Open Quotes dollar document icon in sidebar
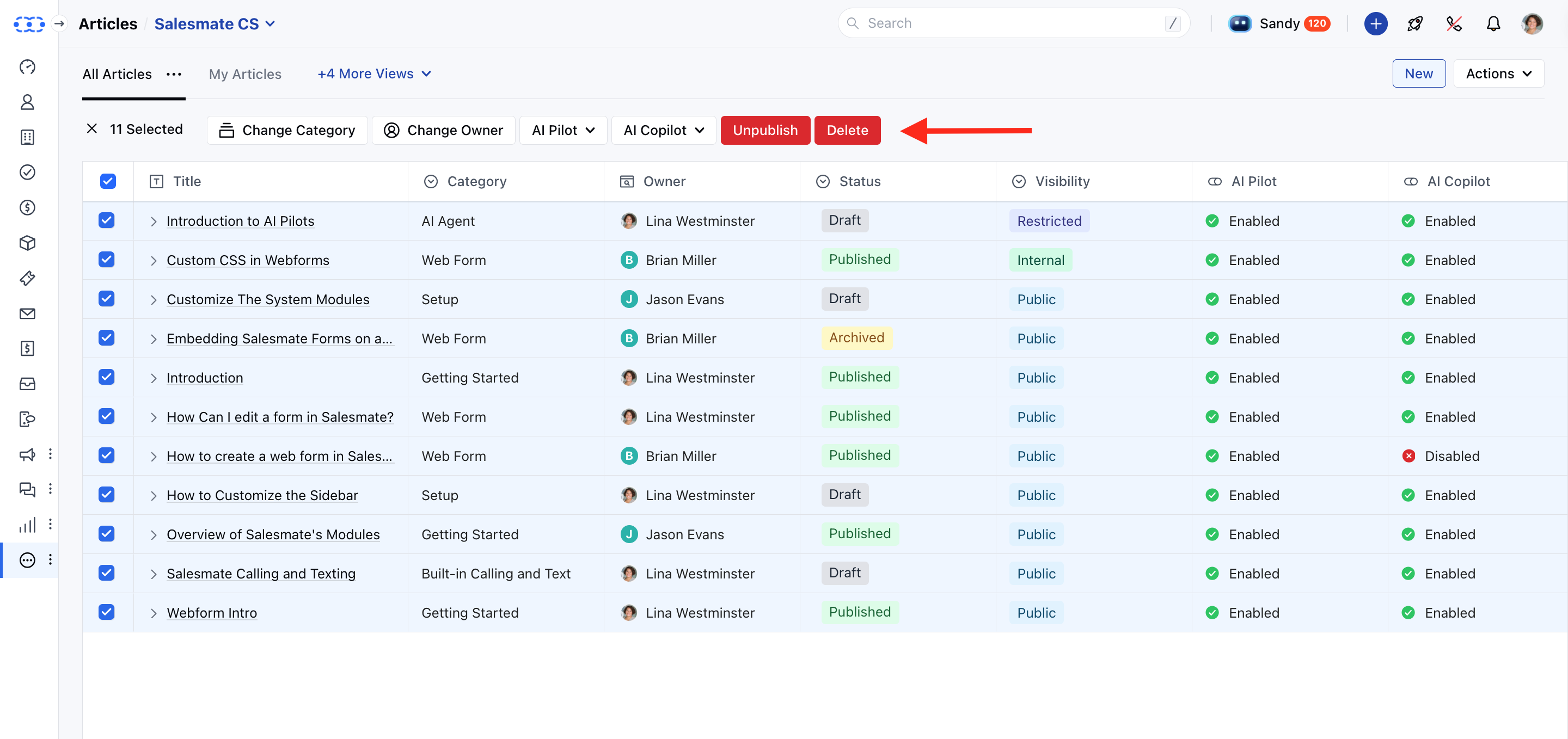The height and width of the screenshot is (739, 1568). (27, 348)
